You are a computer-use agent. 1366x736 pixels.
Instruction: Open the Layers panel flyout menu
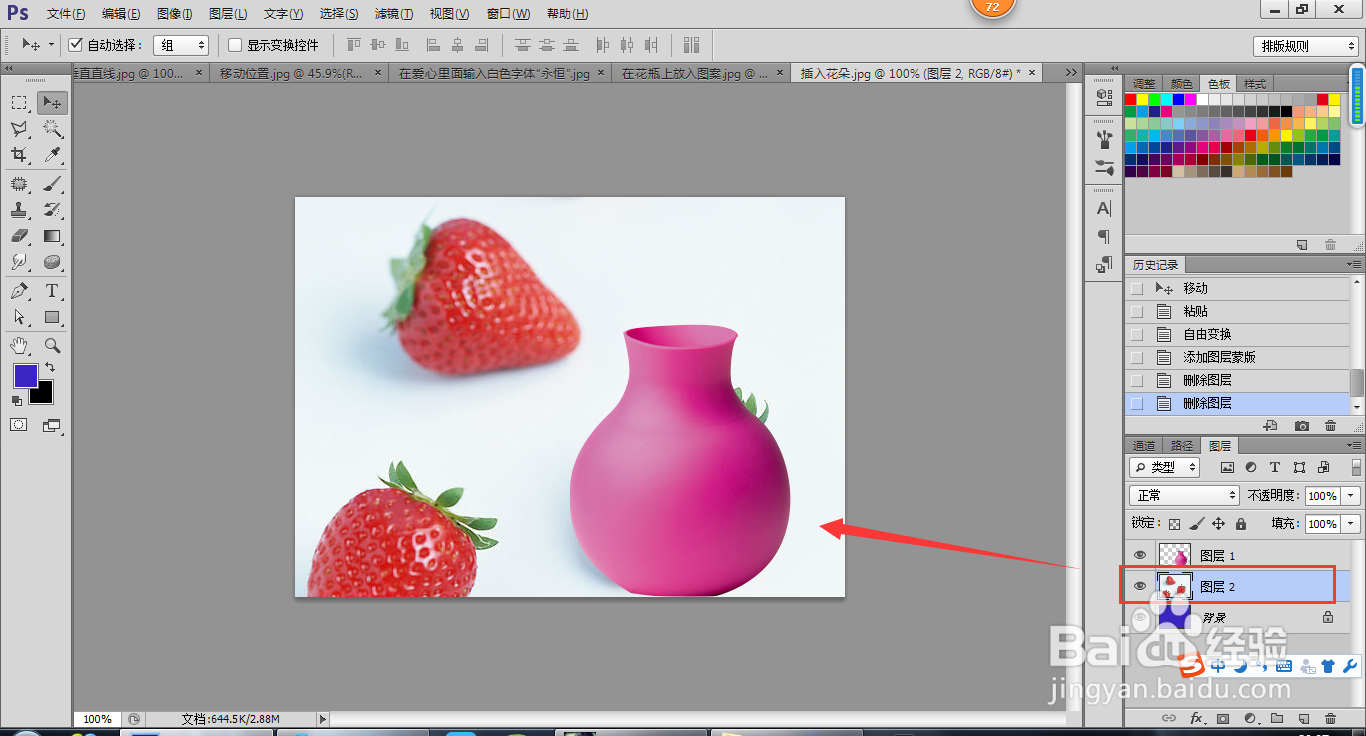(x=1354, y=446)
